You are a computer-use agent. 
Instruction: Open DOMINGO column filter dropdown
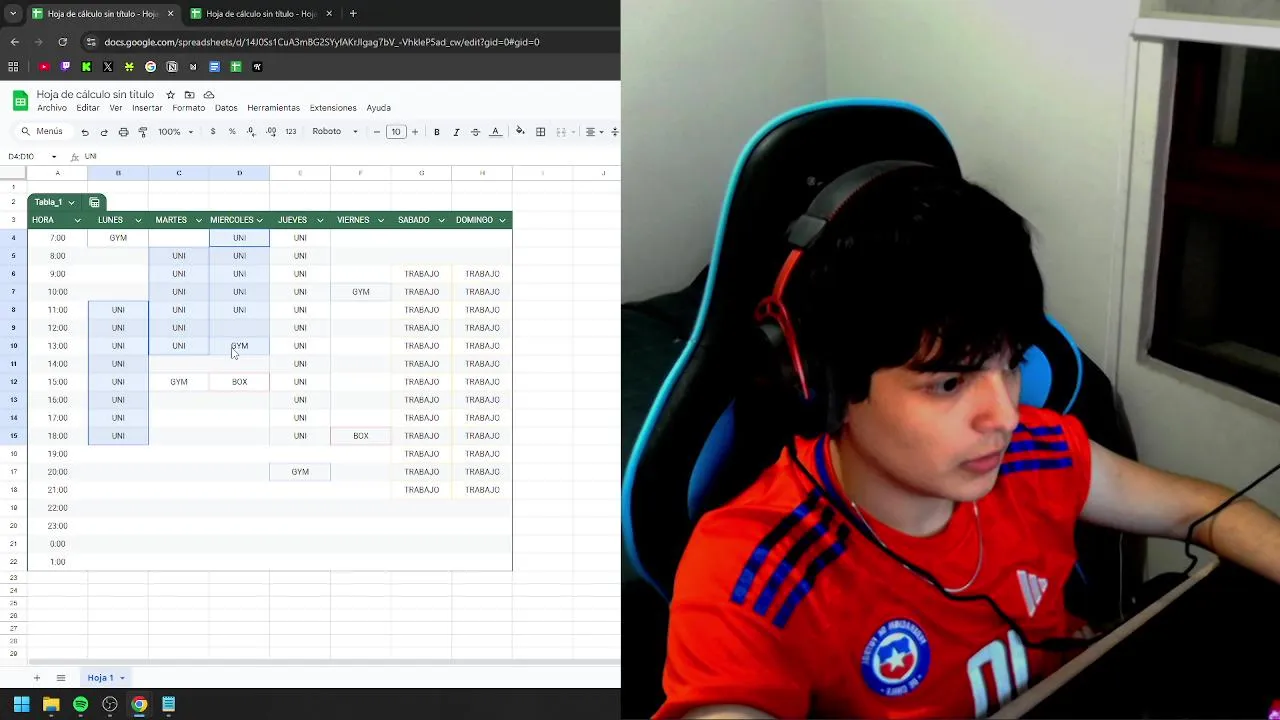click(x=502, y=220)
